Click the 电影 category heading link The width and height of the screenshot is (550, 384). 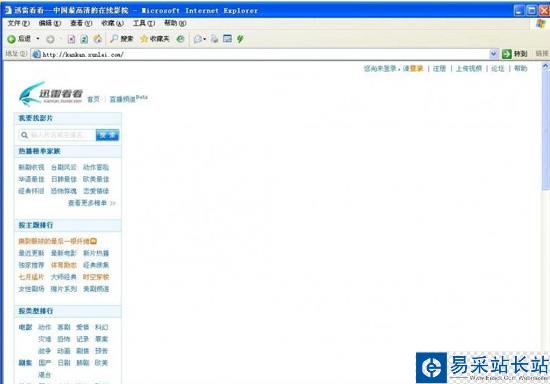click(x=25, y=327)
